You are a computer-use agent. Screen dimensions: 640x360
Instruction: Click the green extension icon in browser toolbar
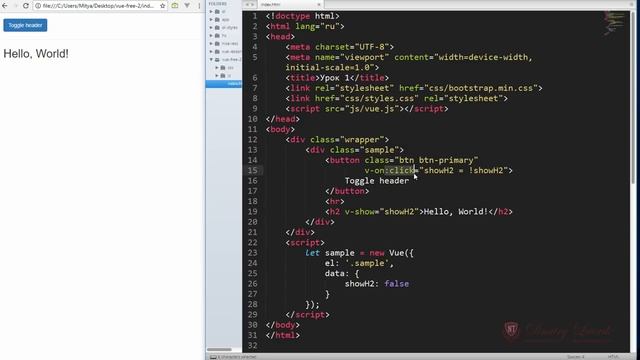point(175,6)
